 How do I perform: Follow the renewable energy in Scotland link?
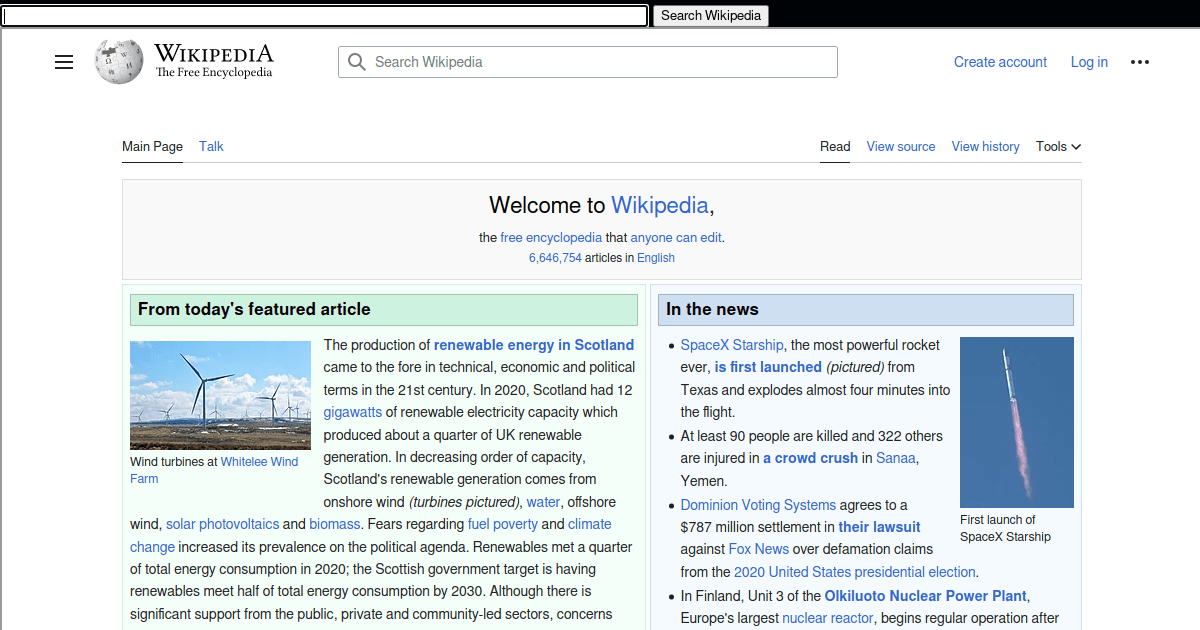533,345
